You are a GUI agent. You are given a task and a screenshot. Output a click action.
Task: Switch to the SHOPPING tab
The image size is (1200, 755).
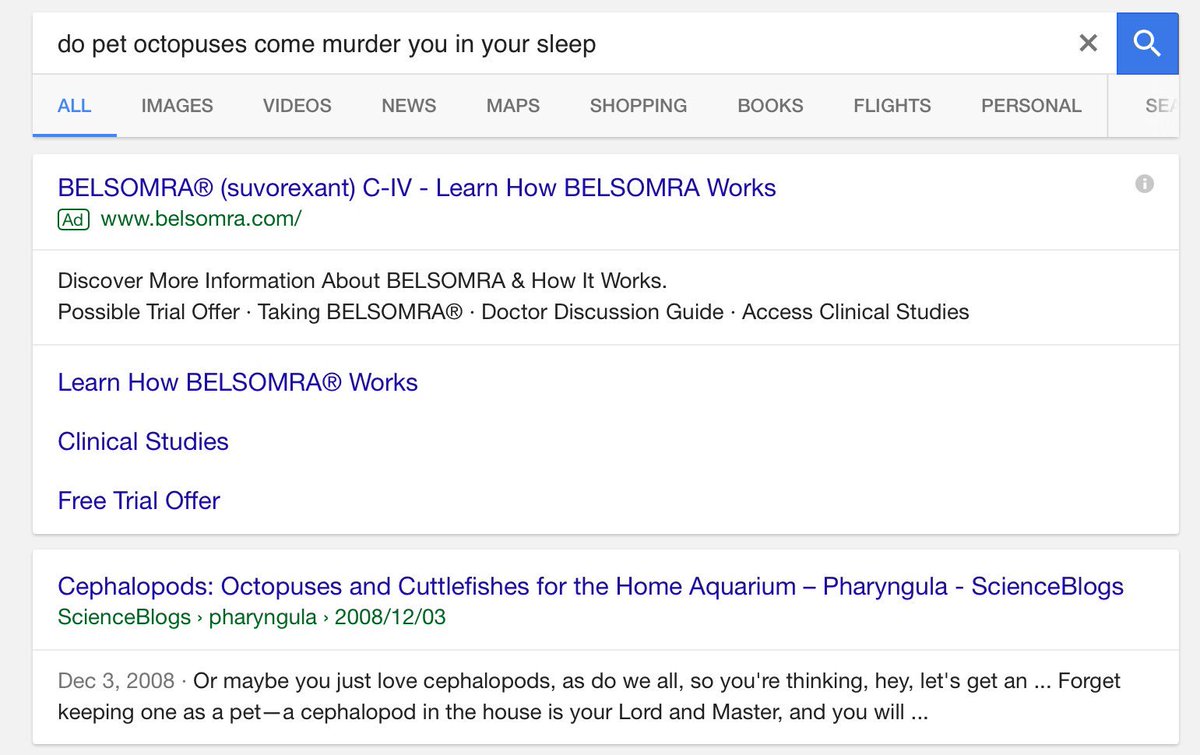638,105
